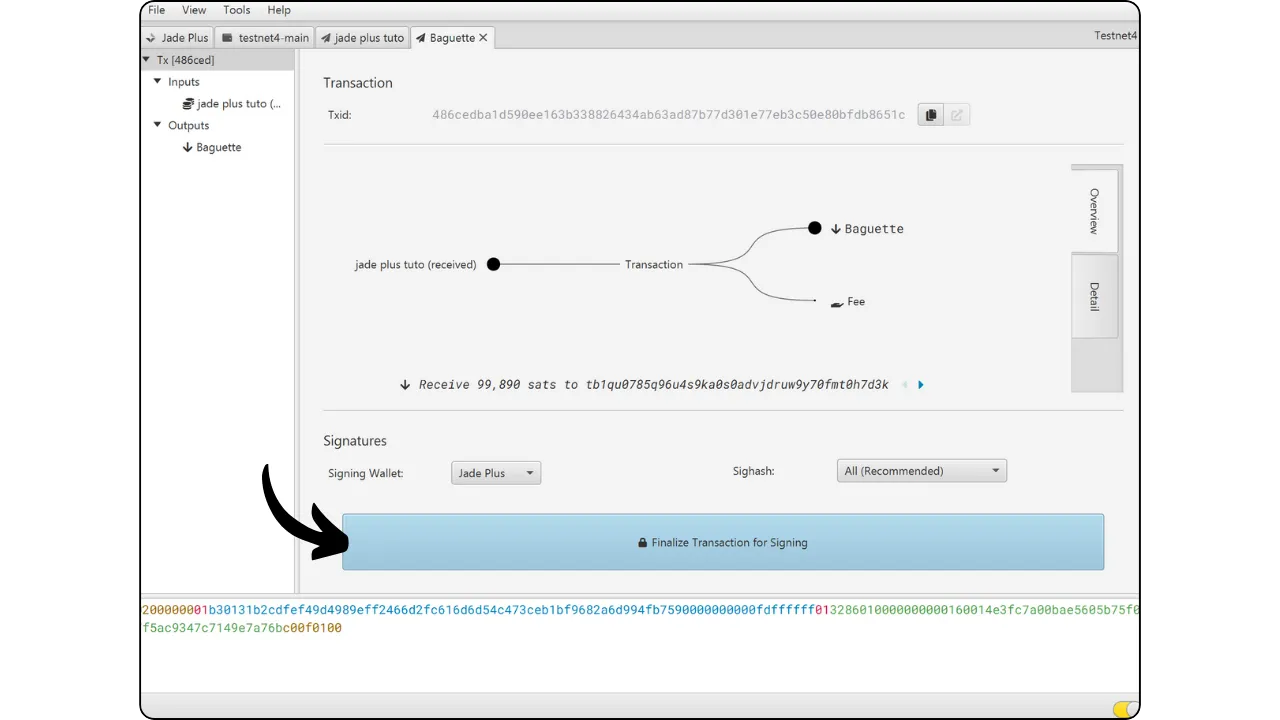Collapse the Outputs tree node
This screenshot has height=720, width=1280.
[158, 125]
